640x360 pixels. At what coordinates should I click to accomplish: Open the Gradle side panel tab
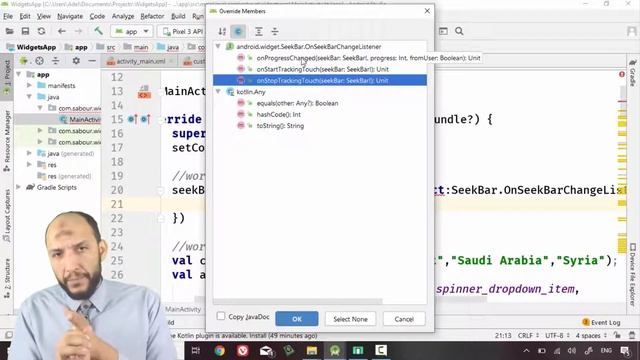click(632, 72)
